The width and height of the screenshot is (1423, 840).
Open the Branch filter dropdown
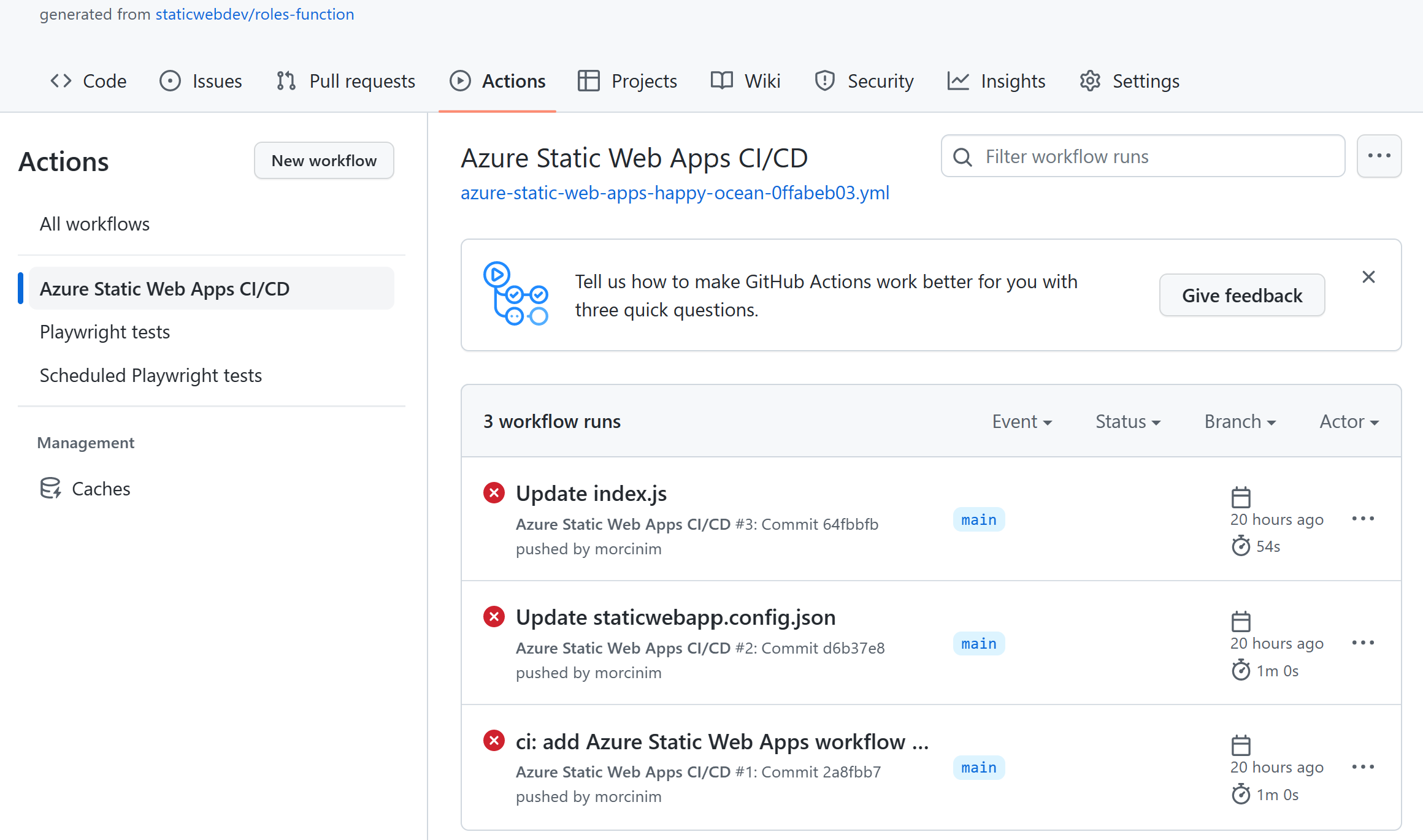pos(1239,421)
